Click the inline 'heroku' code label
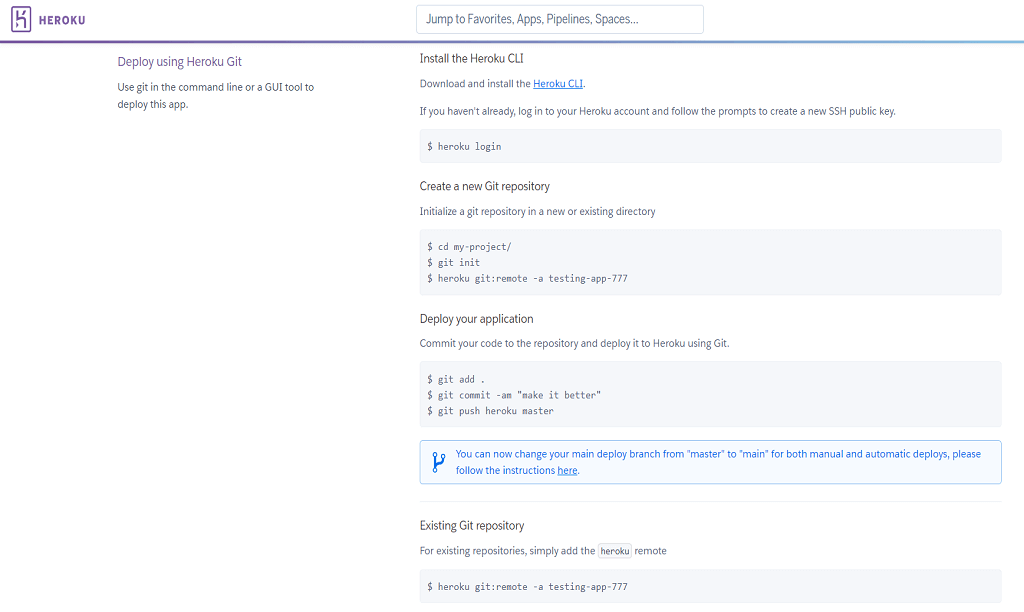The image size is (1024, 612). [615, 551]
